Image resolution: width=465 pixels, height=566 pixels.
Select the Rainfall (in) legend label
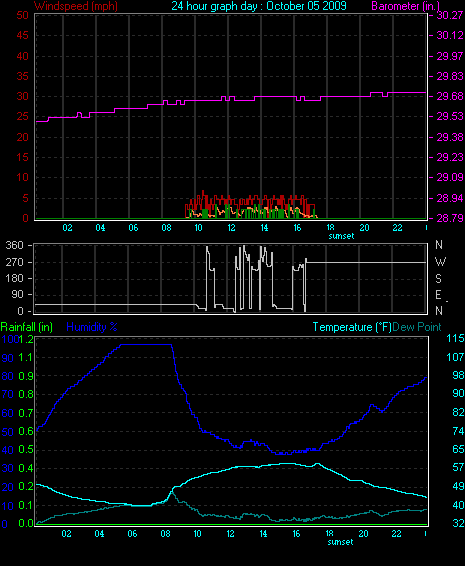27,327
